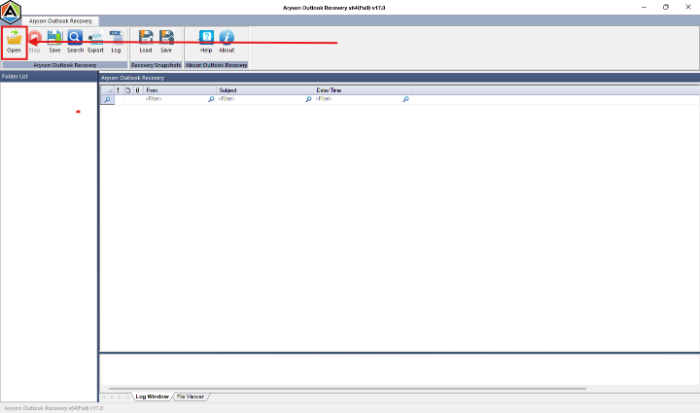Click the search icon in Date/Time filter

coord(406,99)
